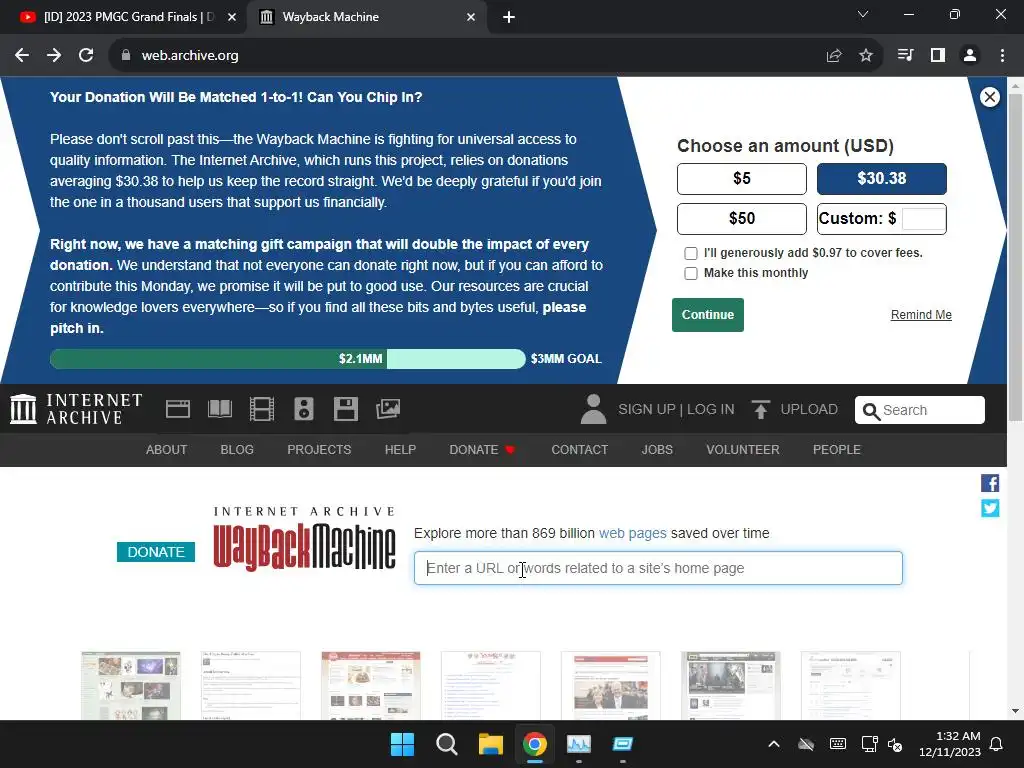Open File Explorer from taskbar
Screen dimensions: 1024x768
point(490,744)
